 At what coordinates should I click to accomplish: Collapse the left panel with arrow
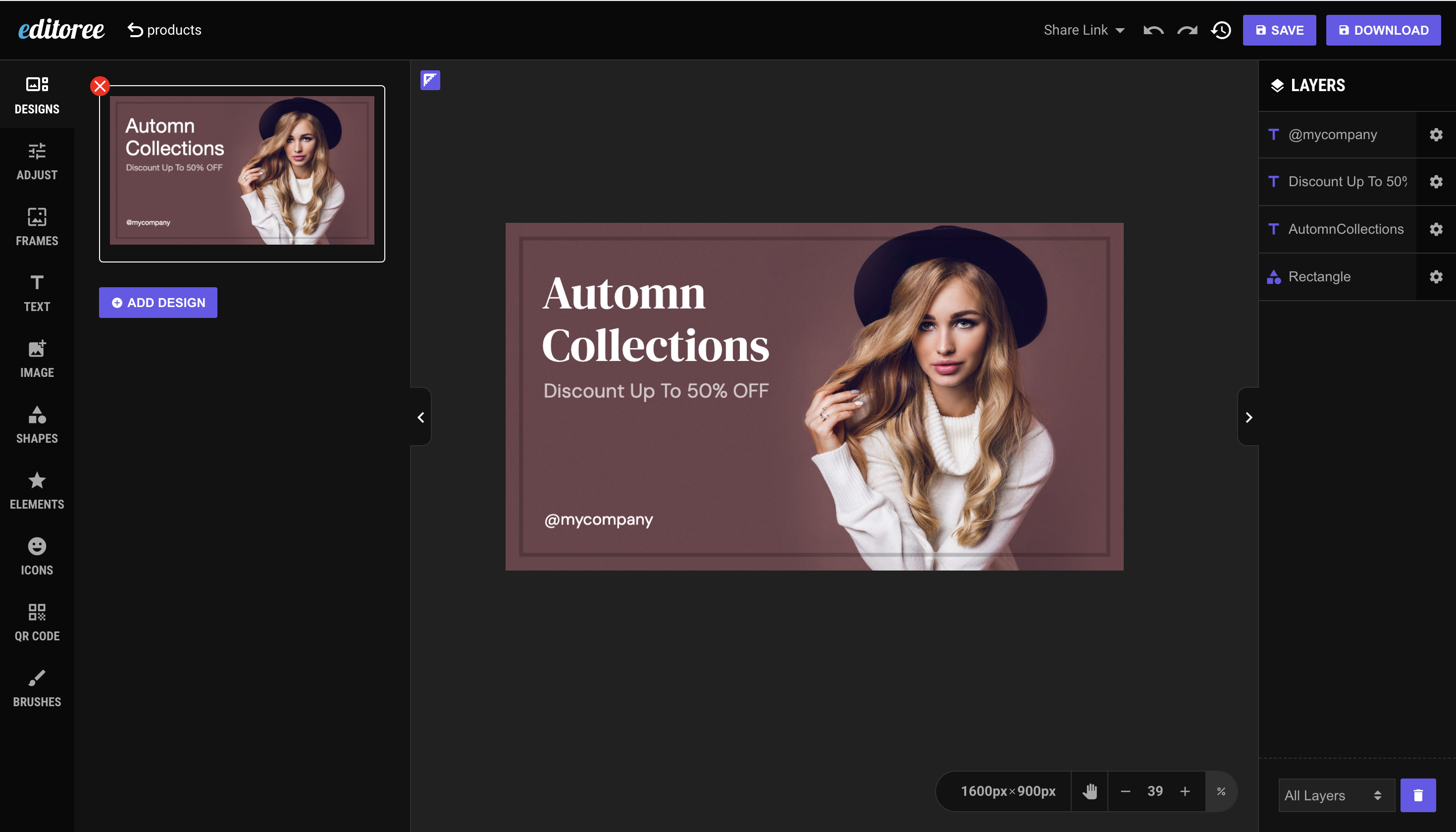coord(420,417)
